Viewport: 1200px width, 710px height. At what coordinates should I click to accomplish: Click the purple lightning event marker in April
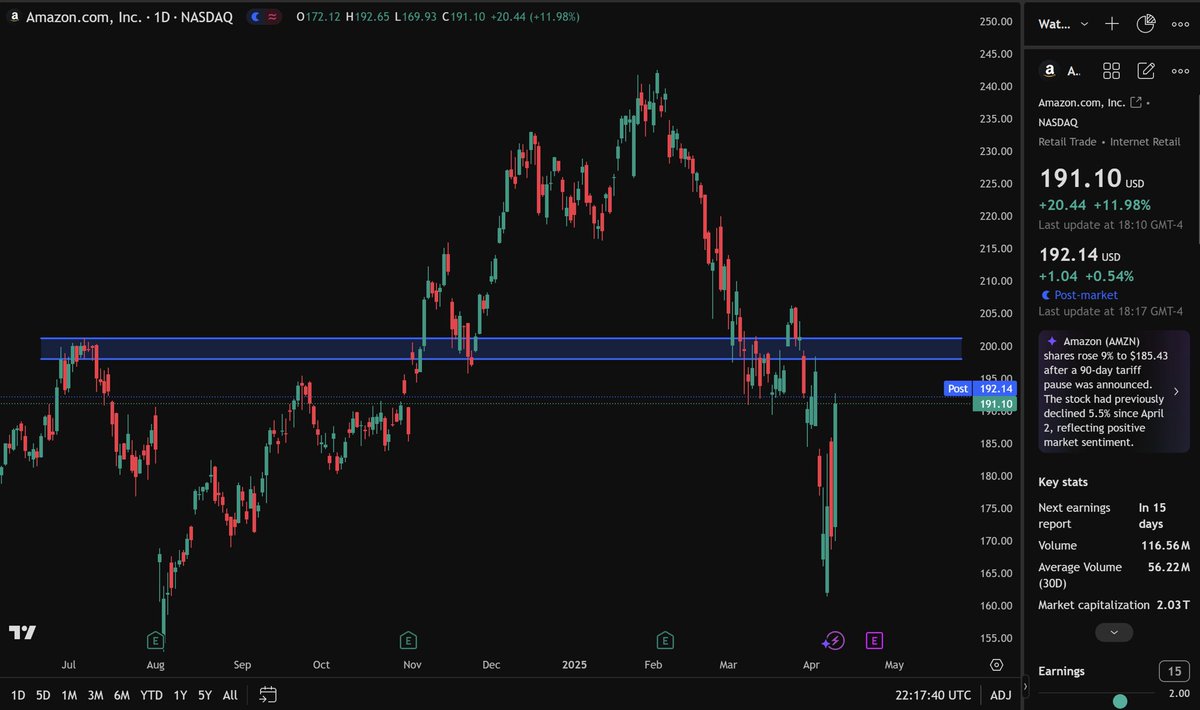(834, 640)
